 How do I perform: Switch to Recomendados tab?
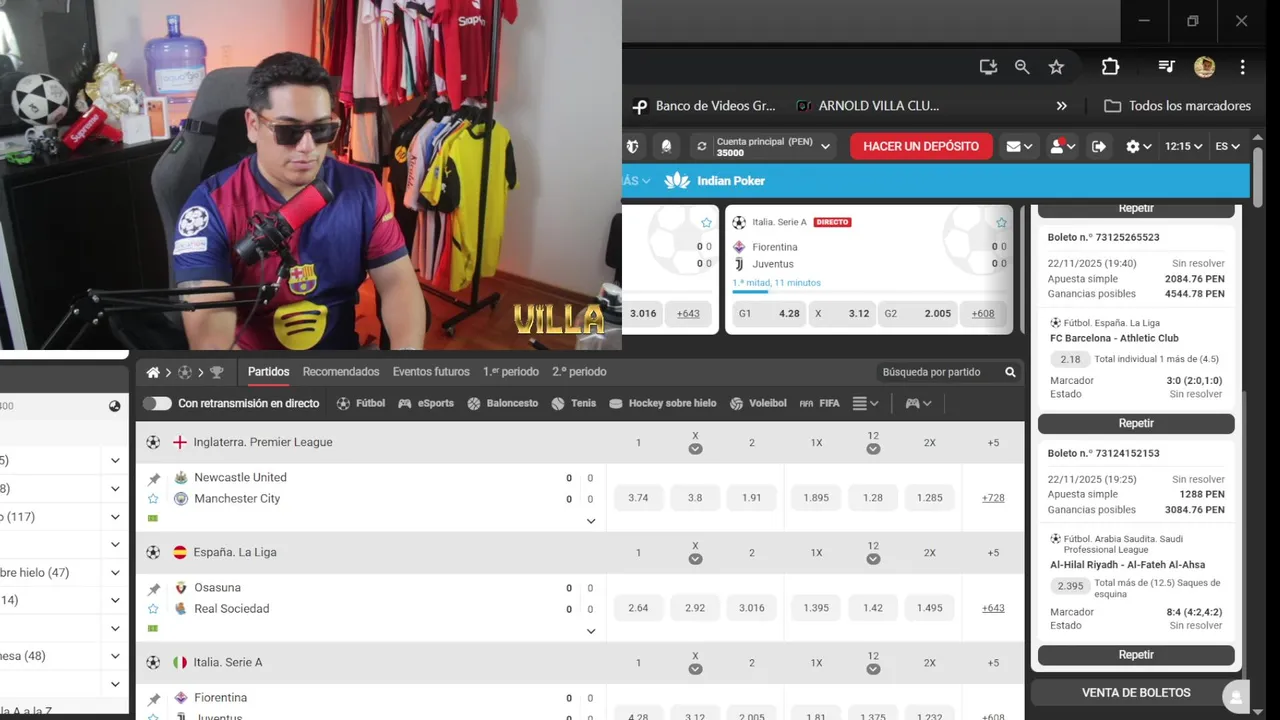pyautogui.click(x=341, y=372)
